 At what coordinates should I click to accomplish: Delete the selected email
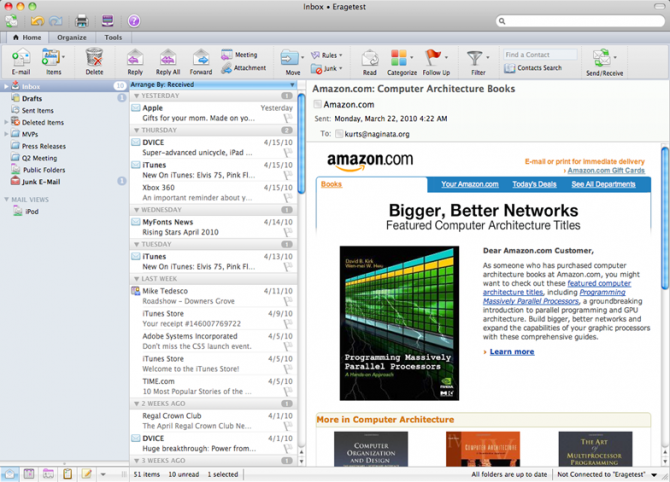pos(94,58)
